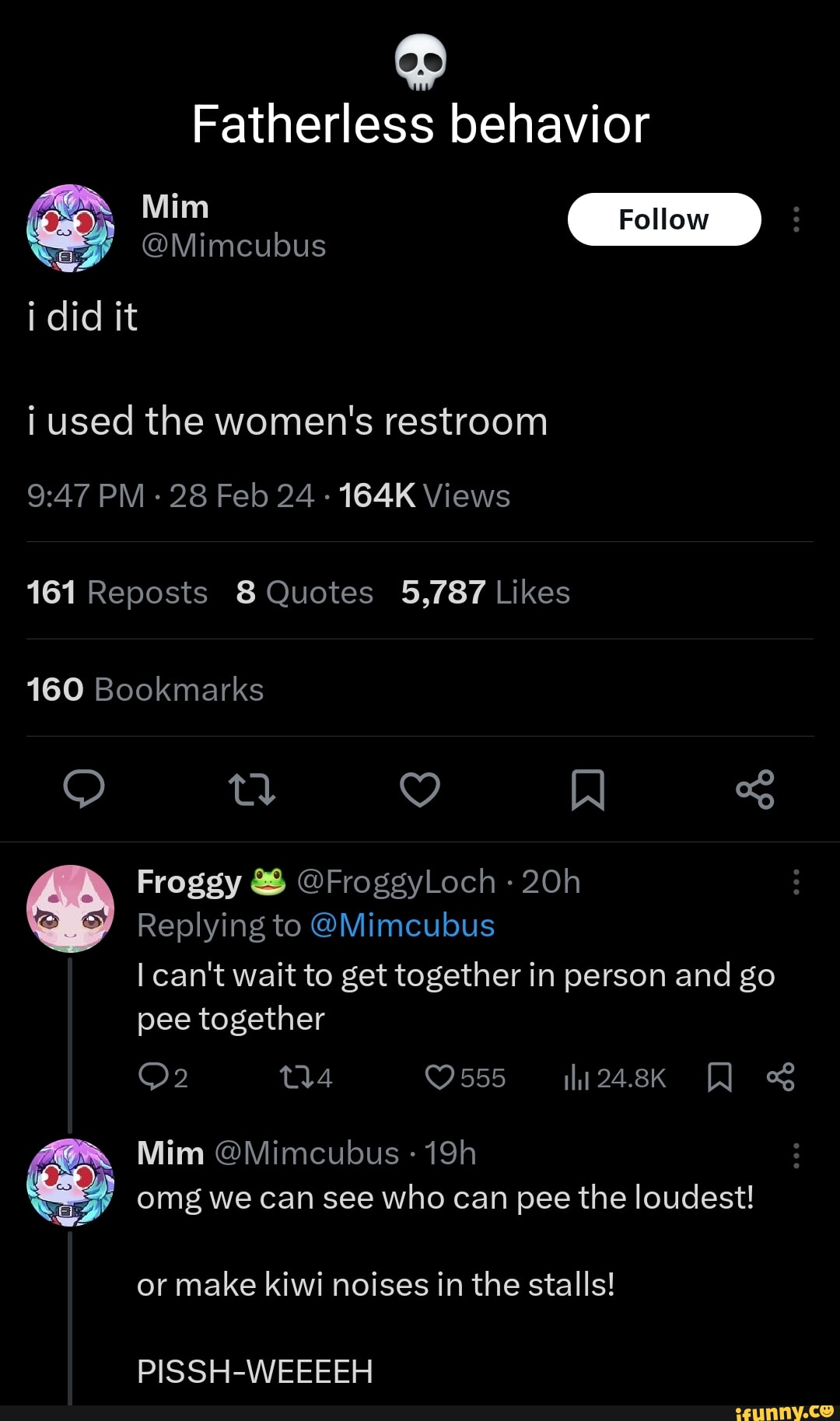
Task: Open Froggy's profile avatar
Action: tap(71, 908)
